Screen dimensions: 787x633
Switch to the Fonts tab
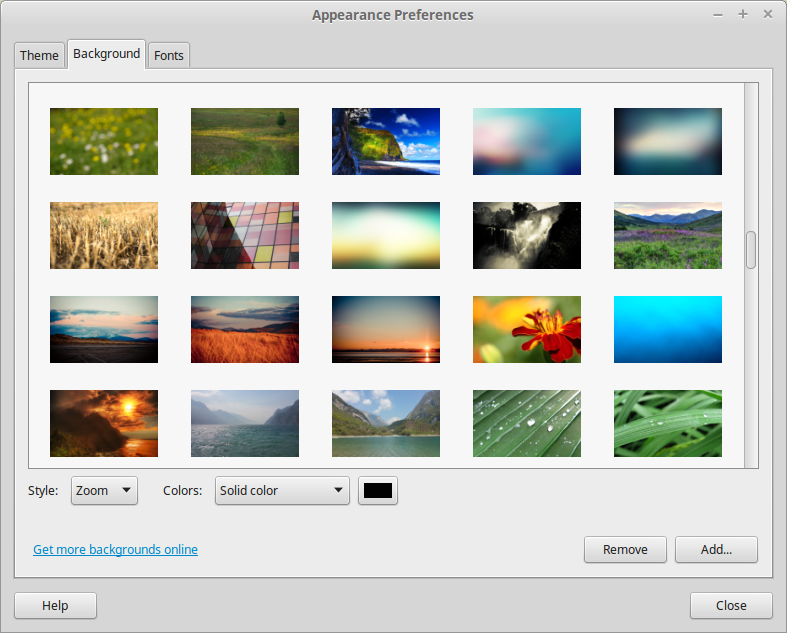pyautogui.click(x=169, y=55)
